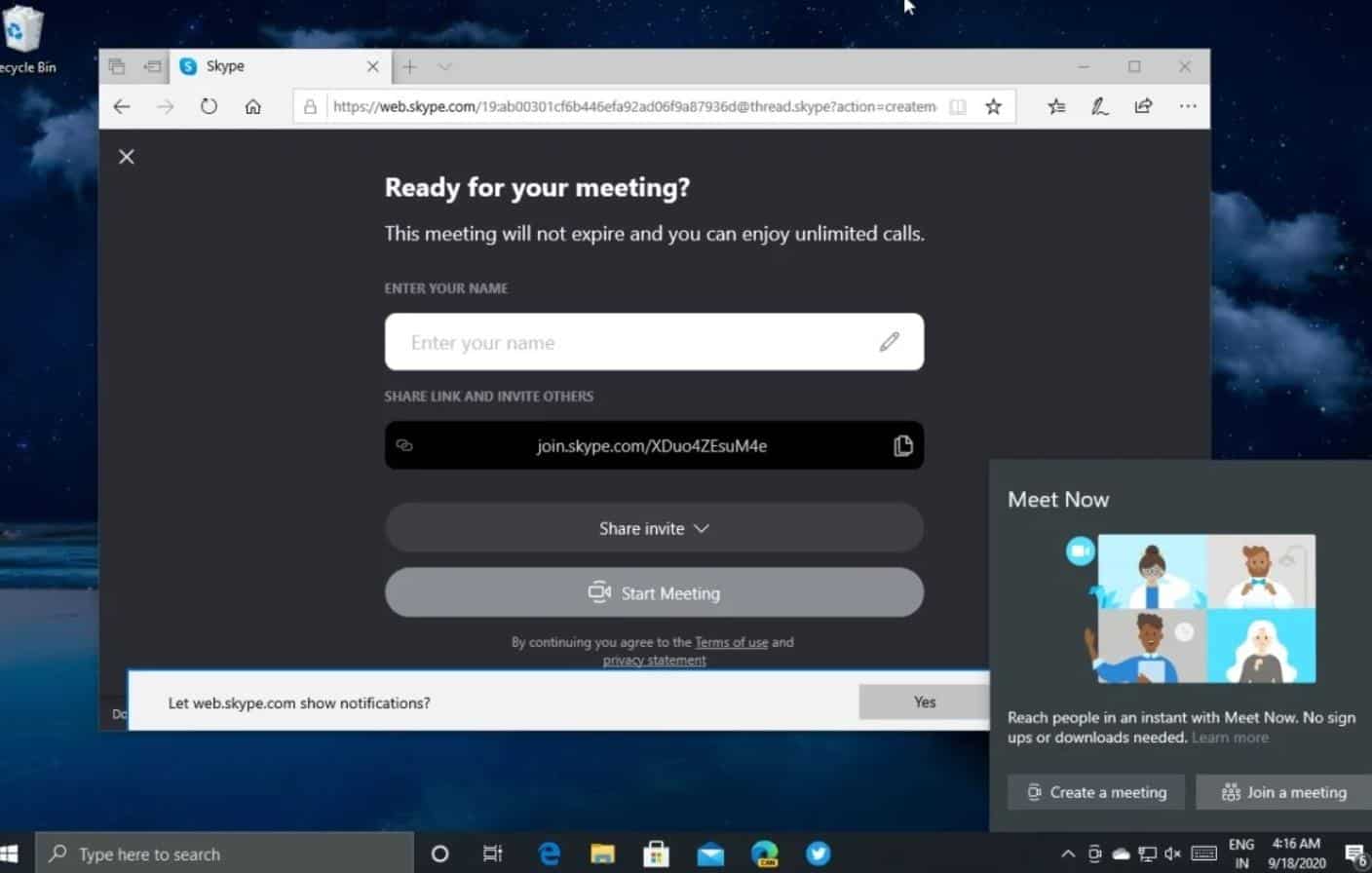Viewport: 1372px width, 873px height.
Task: Refresh the Skype page
Action: point(209,106)
